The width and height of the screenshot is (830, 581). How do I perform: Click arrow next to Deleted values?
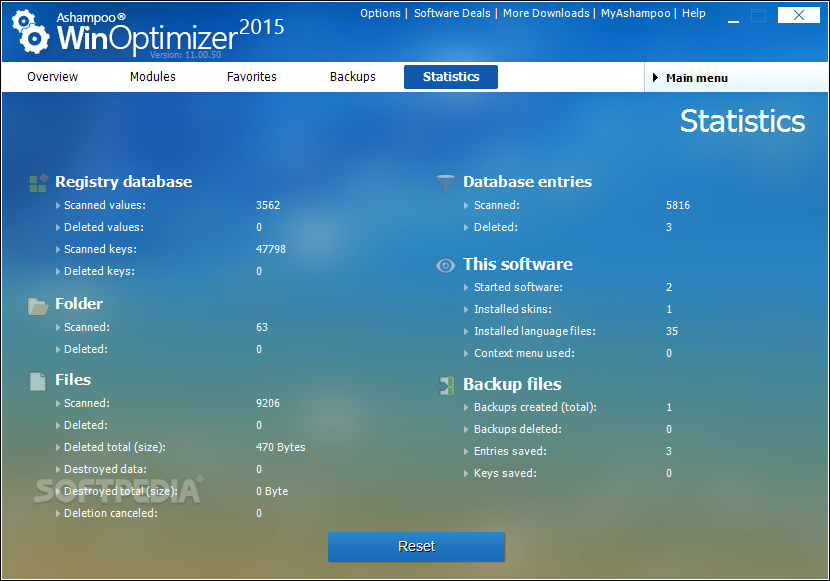pyautogui.click(x=58, y=228)
